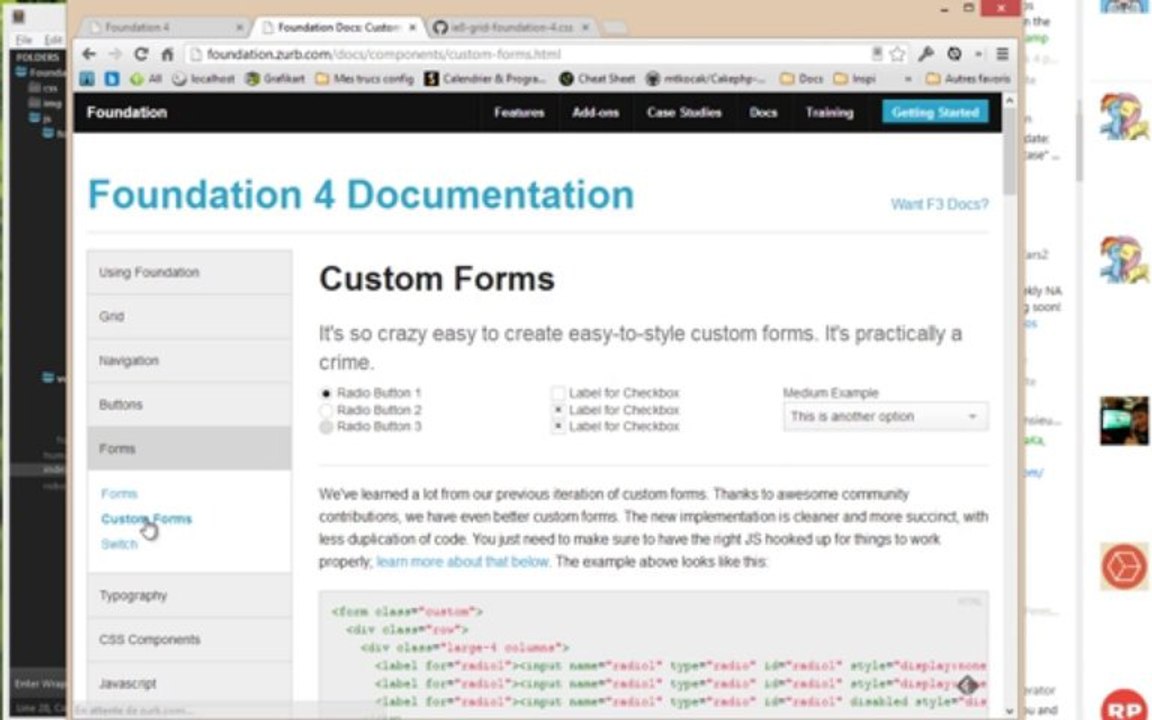
Task: Click the disabled Radio Button 3
Action: click(325, 427)
